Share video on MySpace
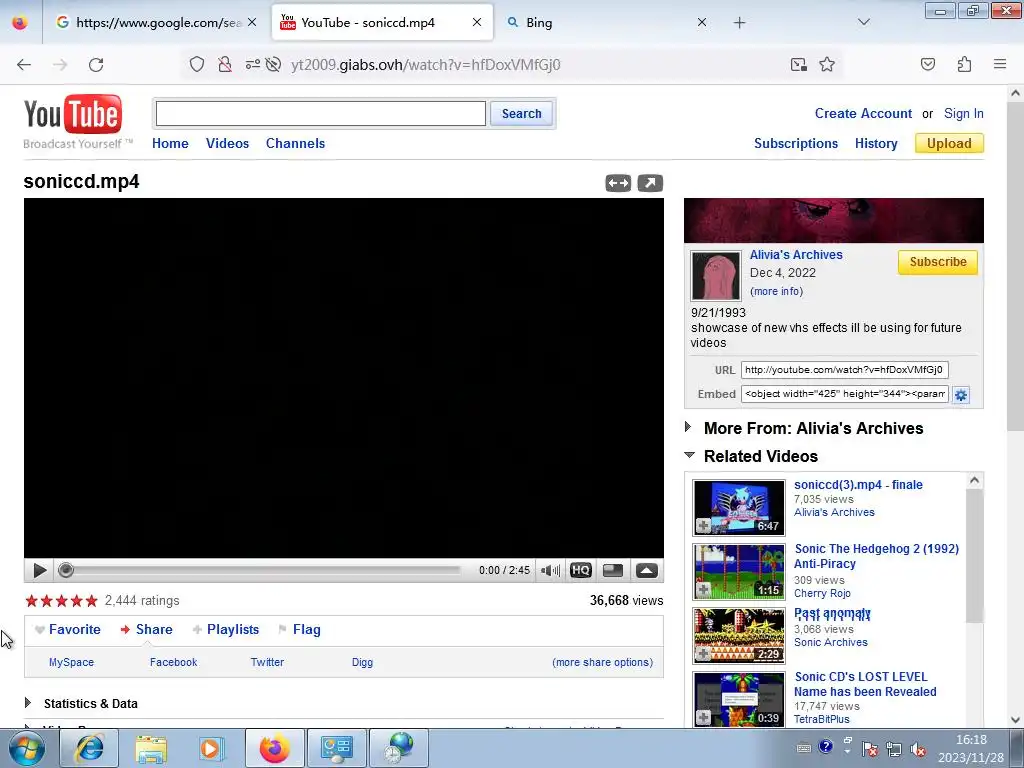Screen dimensions: 1024x768 pyautogui.click(x=71, y=662)
